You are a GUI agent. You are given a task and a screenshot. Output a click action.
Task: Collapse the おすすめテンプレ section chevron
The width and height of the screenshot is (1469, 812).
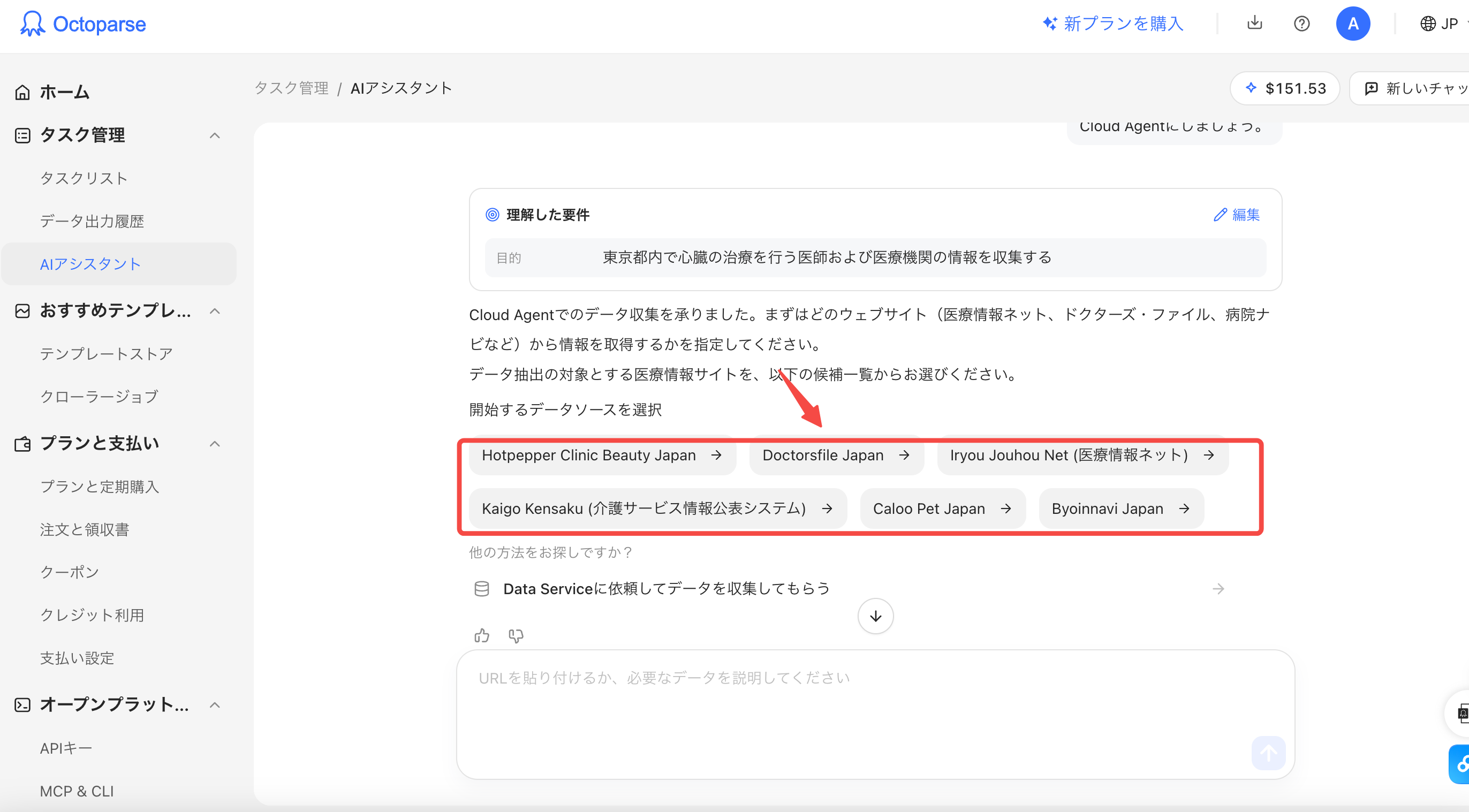tap(215, 311)
